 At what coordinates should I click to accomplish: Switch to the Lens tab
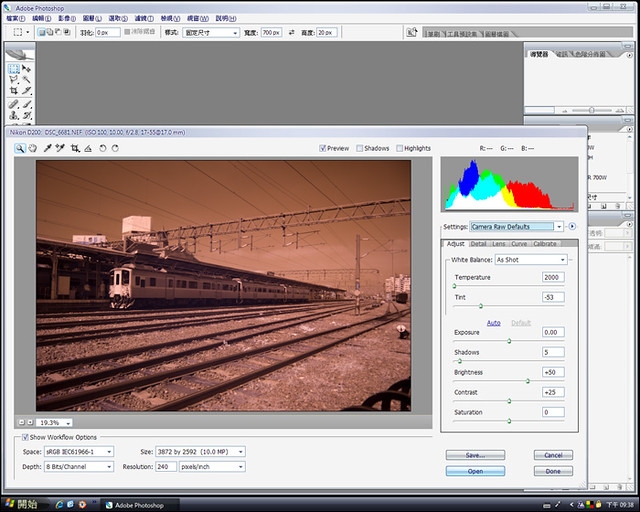pos(498,244)
